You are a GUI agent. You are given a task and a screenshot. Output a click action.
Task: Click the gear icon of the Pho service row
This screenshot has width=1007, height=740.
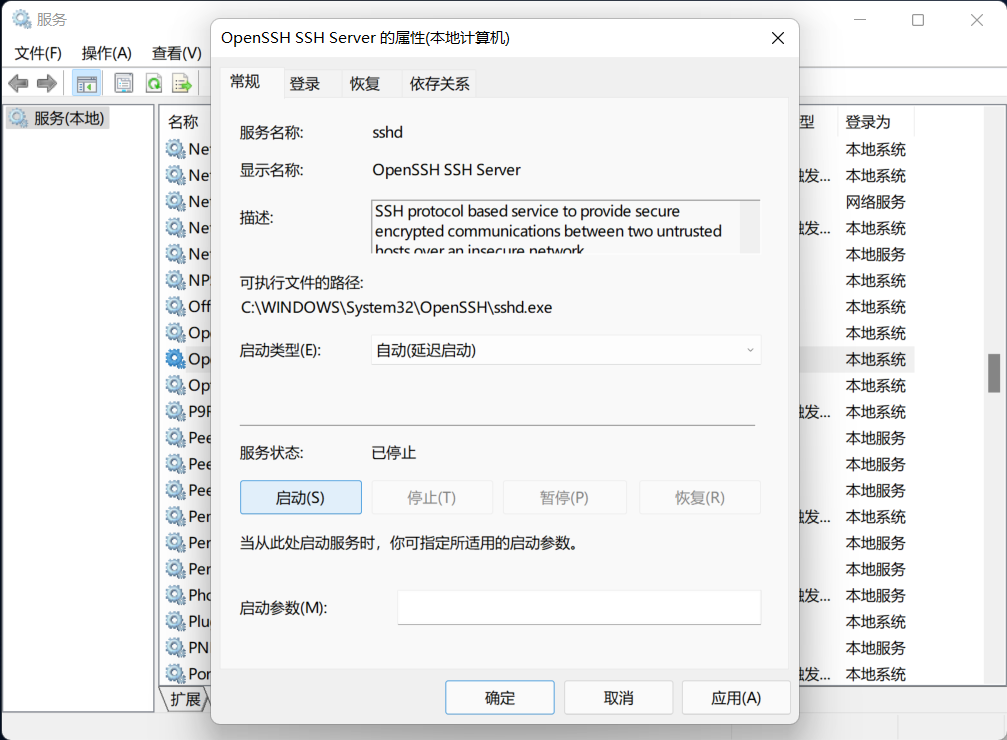(175, 595)
